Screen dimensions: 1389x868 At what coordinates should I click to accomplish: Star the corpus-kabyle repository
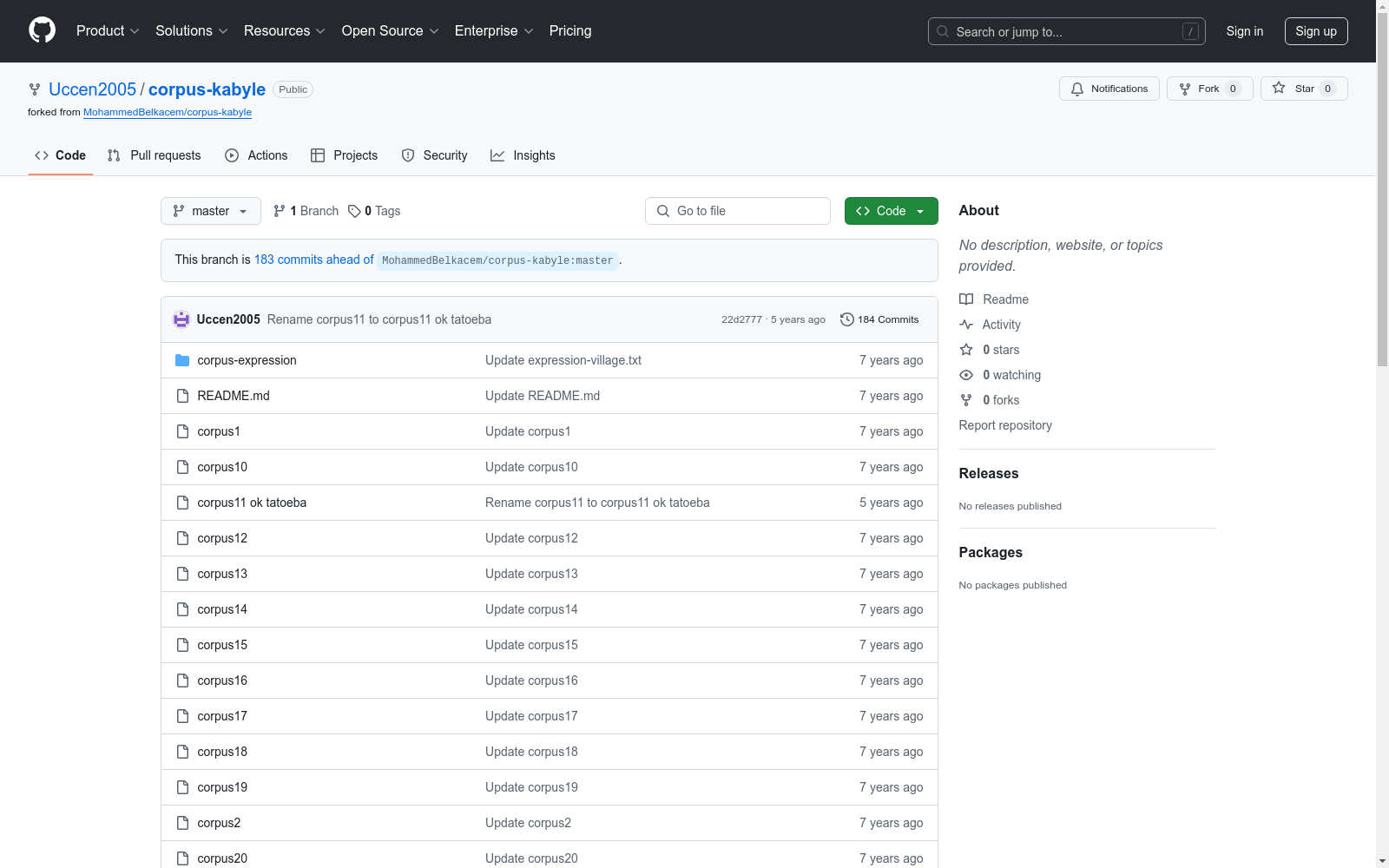tap(1303, 89)
